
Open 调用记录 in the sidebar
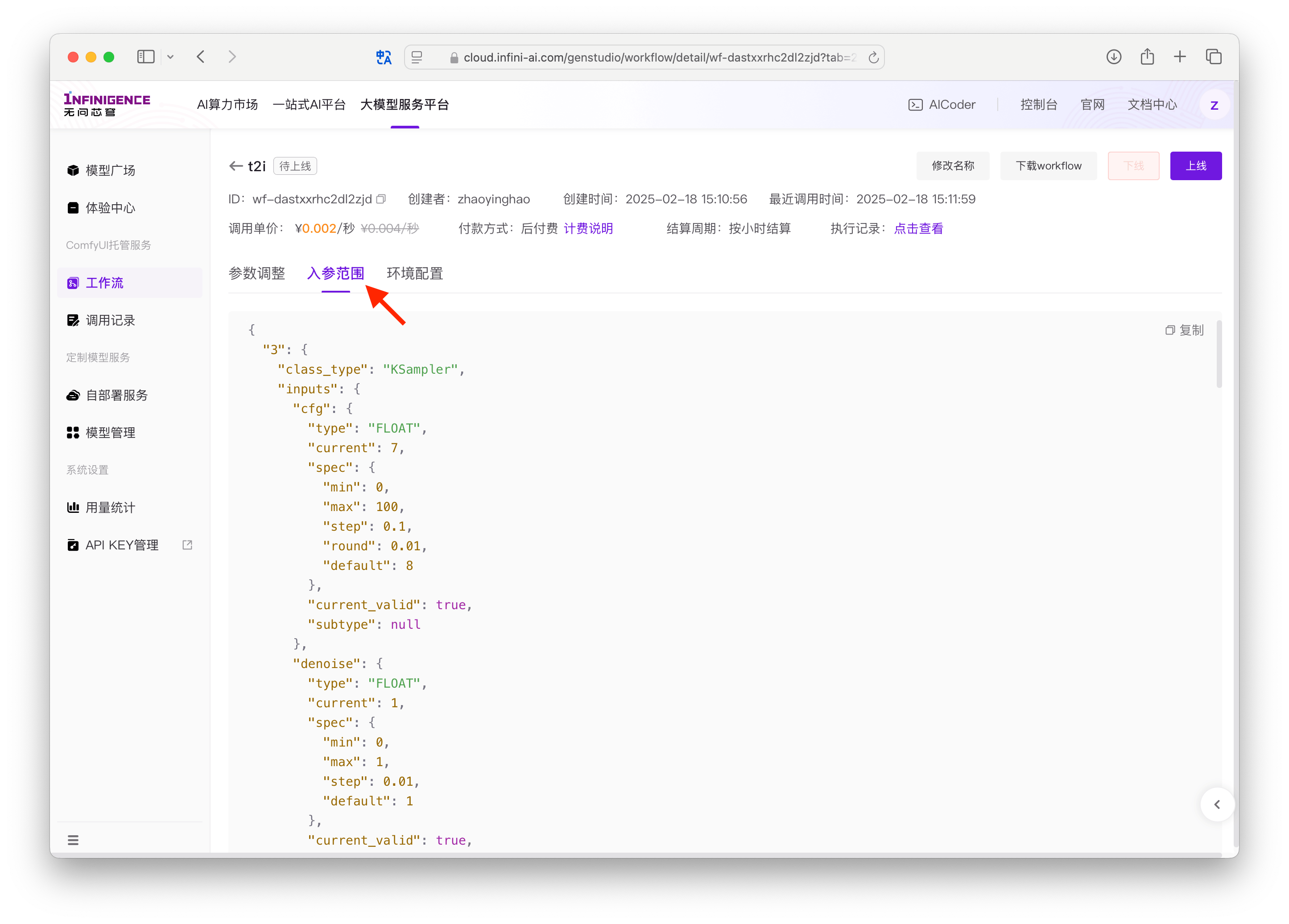pos(130,321)
